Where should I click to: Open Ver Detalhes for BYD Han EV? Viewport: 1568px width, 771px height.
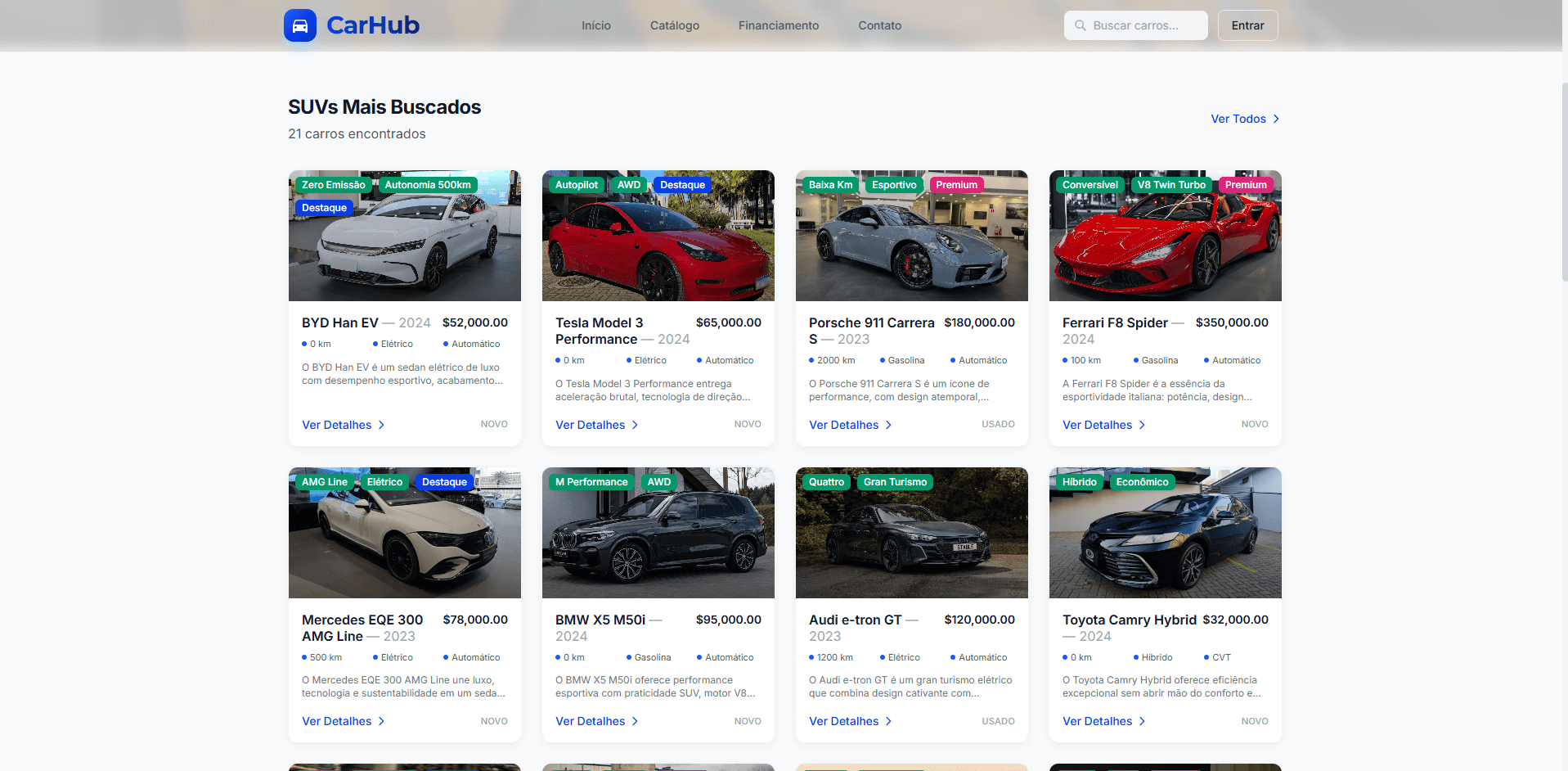[336, 425]
